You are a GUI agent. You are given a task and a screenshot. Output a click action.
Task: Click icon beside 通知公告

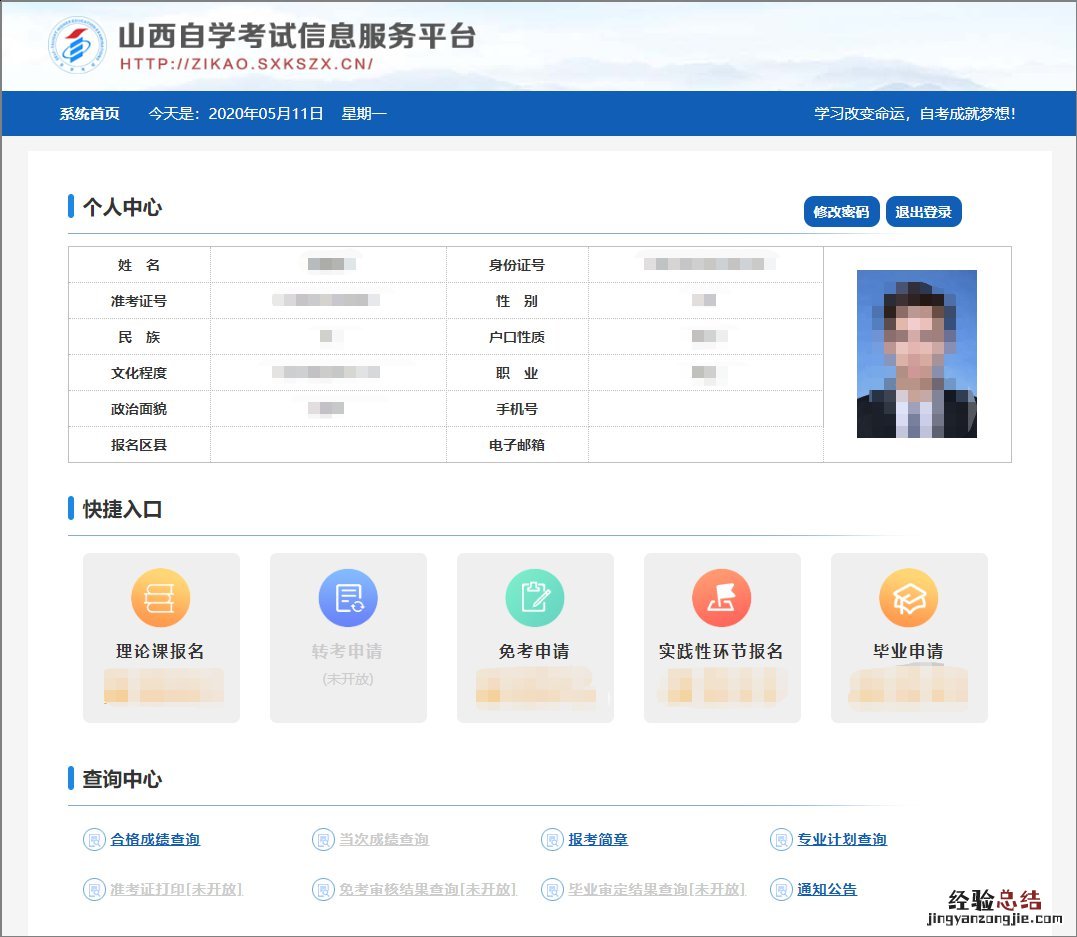pos(781,889)
